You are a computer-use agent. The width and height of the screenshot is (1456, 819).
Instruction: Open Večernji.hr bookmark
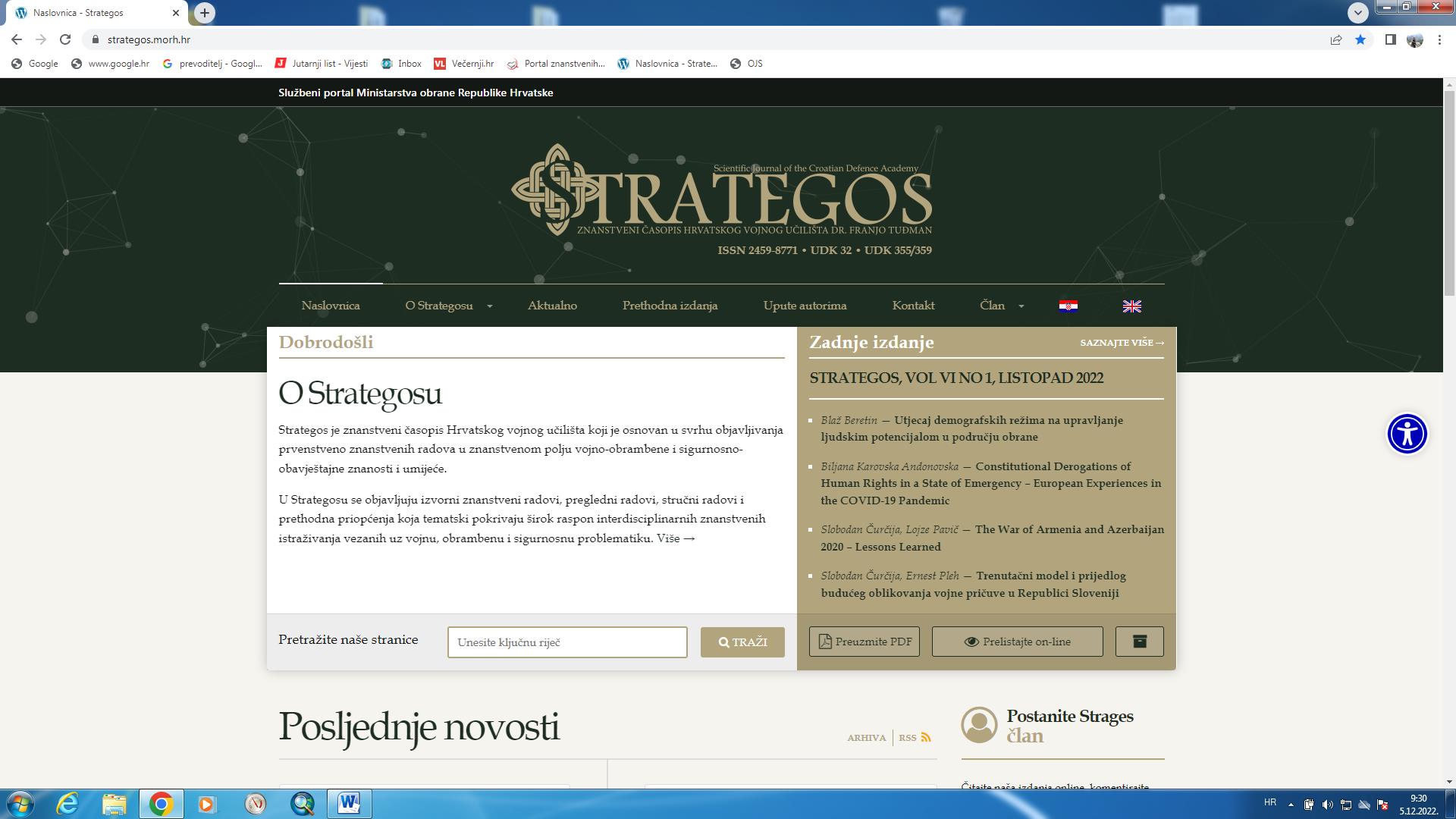click(464, 64)
